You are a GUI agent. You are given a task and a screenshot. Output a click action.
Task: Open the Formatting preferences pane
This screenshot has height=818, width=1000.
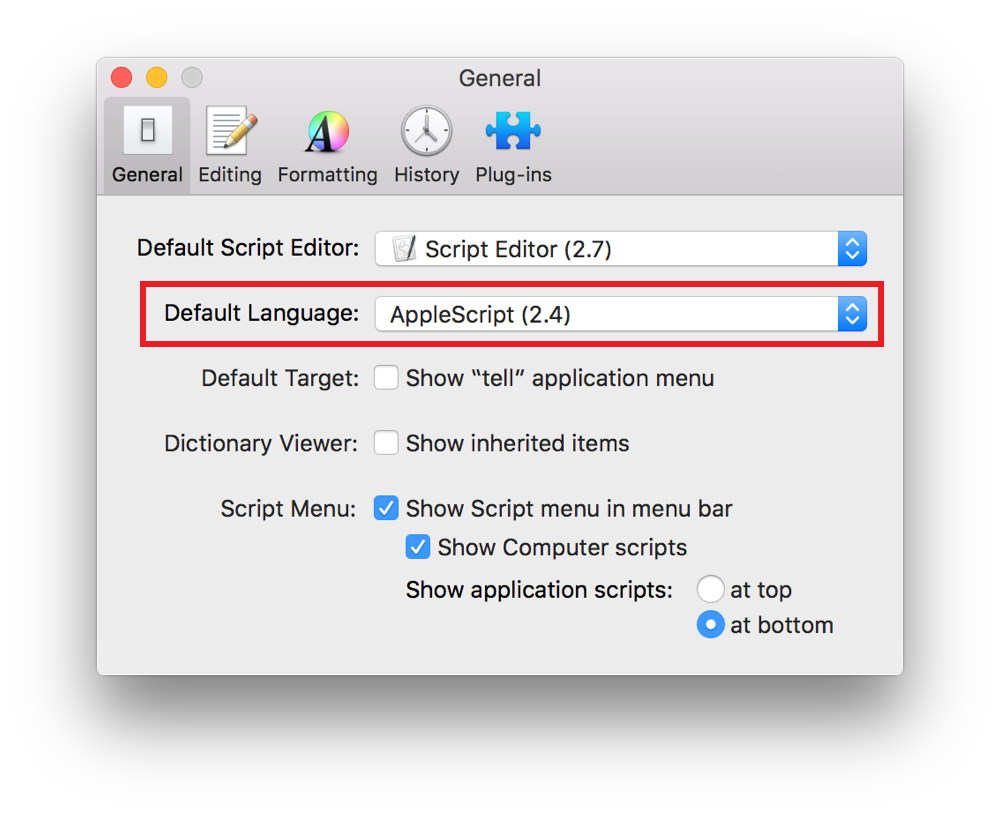coord(327,141)
